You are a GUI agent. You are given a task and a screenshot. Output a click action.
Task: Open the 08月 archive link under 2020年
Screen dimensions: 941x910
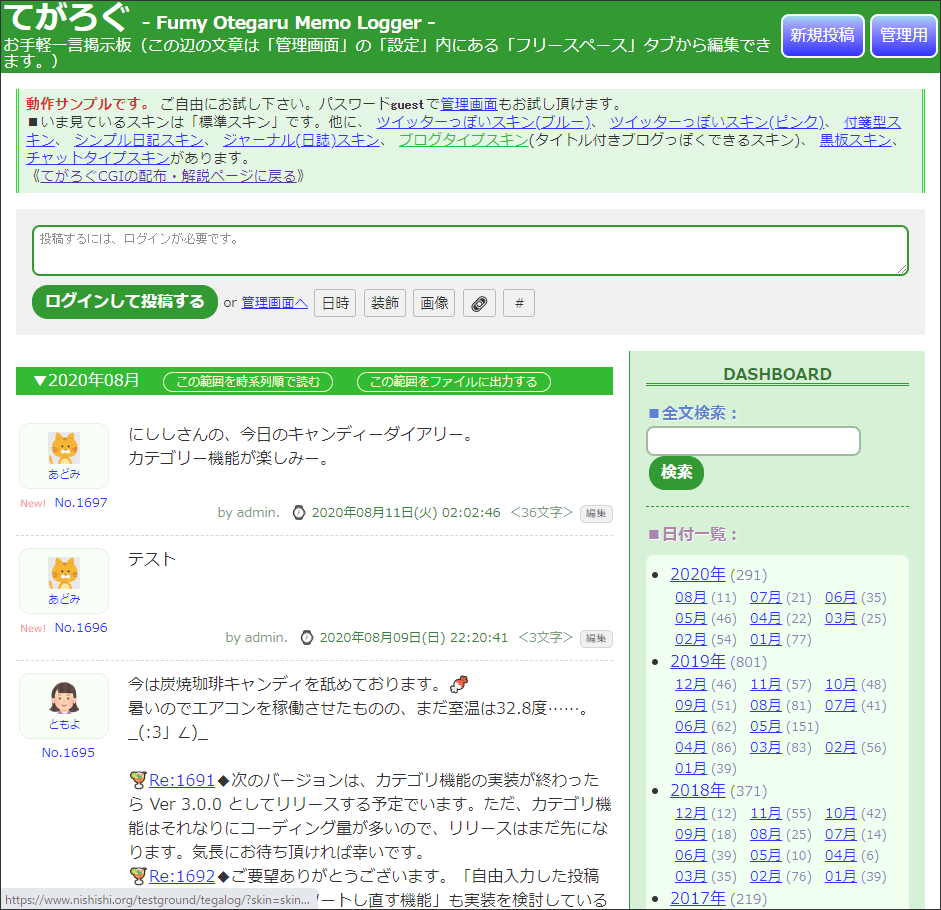coord(690,597)
